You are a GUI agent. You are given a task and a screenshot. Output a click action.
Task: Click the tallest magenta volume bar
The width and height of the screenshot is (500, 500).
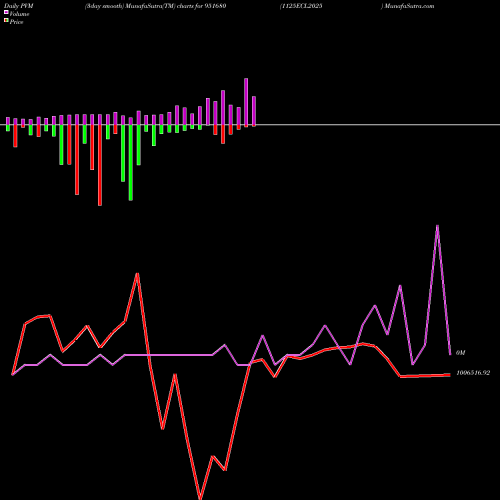tap(246, 102)
